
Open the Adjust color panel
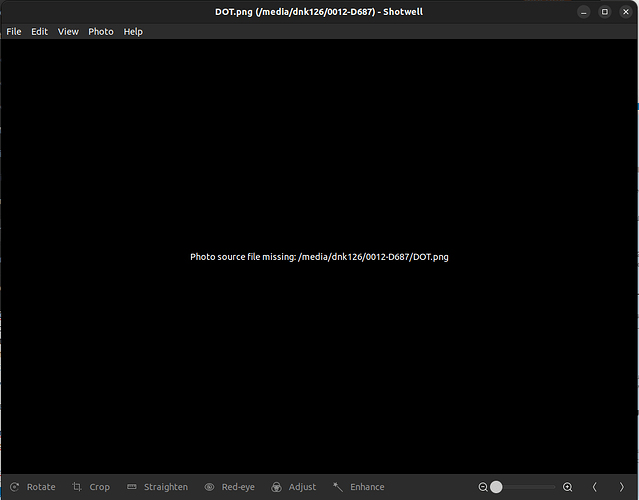click(293, 487)
